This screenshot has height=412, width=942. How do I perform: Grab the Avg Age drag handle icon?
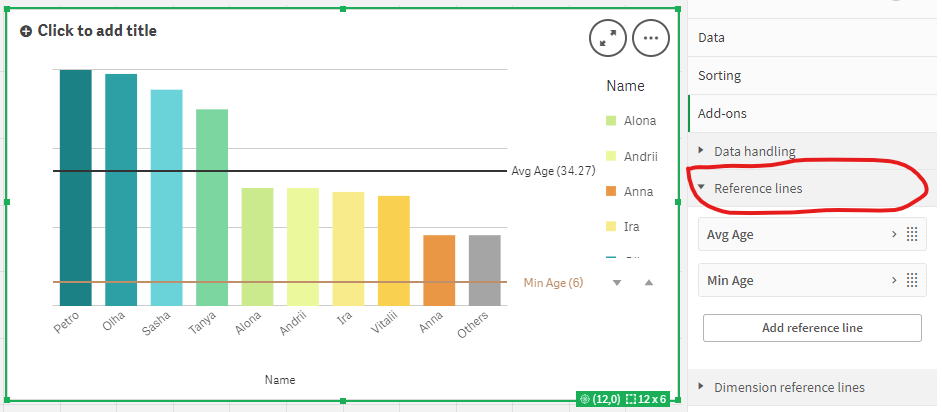pyautogui.click(x=911, y=234)
